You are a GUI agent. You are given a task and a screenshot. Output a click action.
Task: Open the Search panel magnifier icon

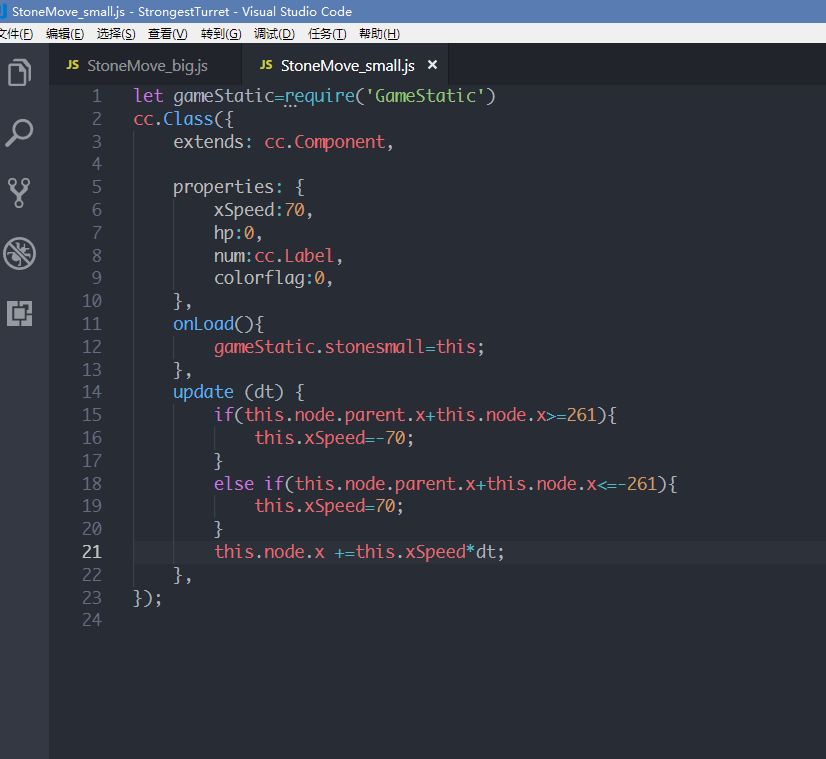click(19, 133)
